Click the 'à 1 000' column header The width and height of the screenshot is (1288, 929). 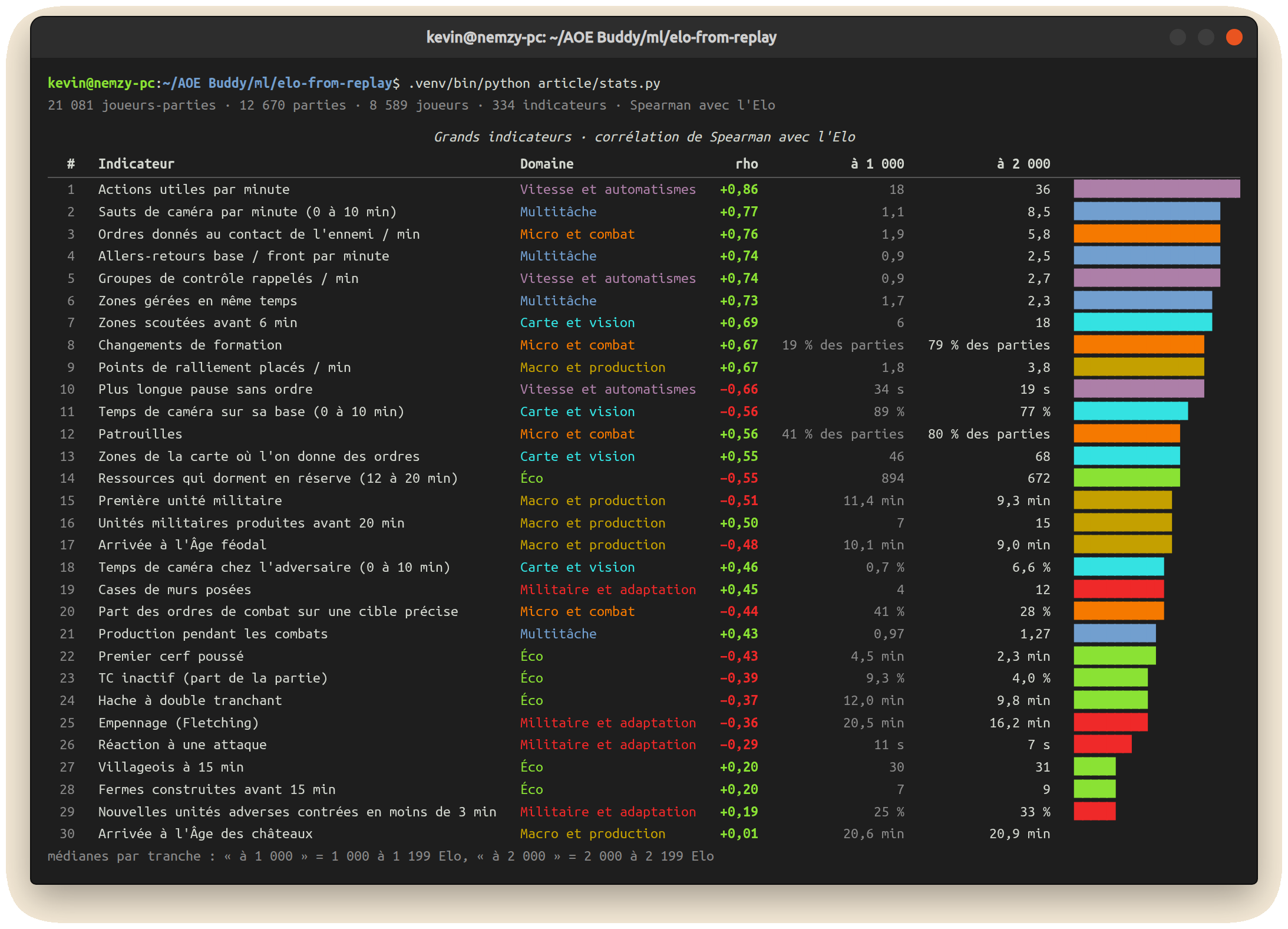click(877, 164)
